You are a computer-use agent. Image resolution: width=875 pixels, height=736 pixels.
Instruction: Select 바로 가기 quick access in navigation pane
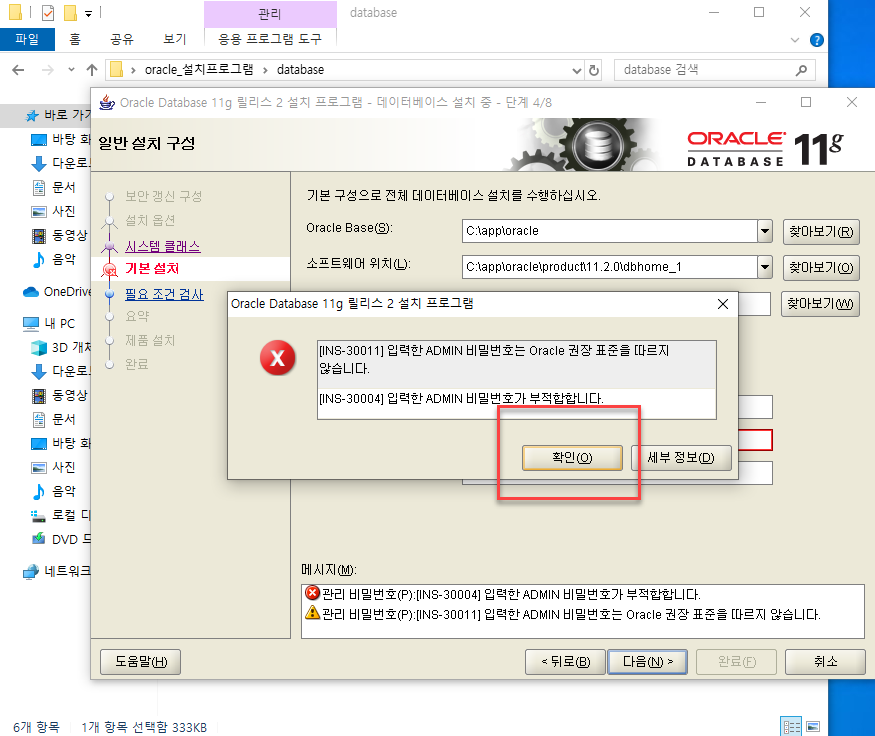(x=58, y=115)
